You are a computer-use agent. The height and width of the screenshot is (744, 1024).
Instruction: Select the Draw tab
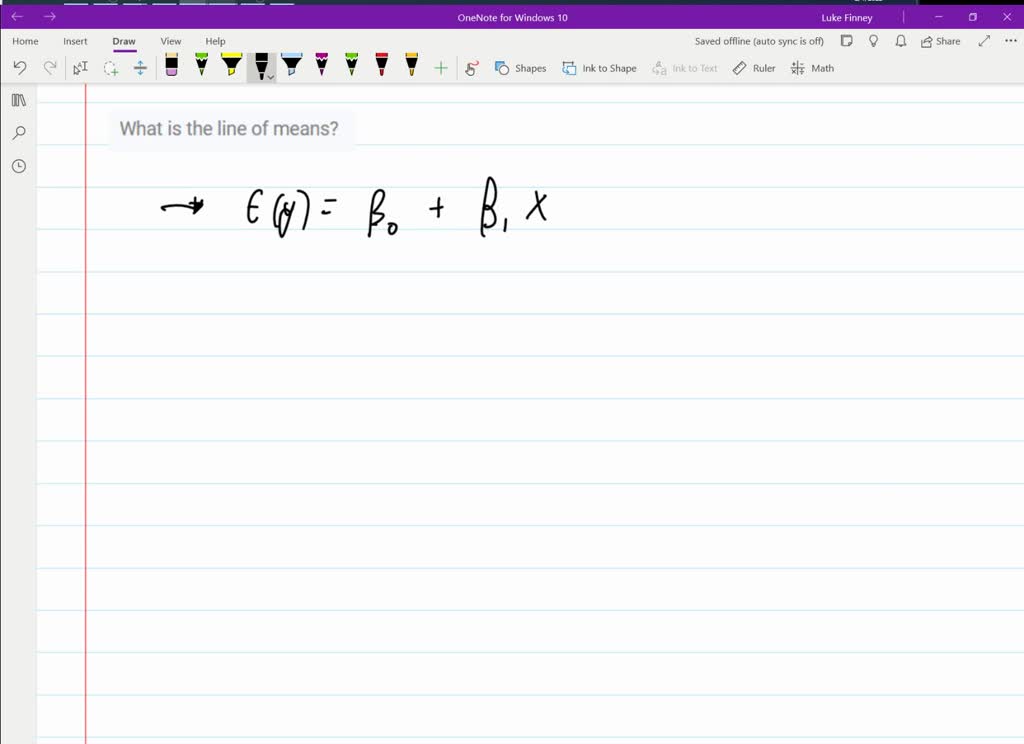tap(124, 41)
